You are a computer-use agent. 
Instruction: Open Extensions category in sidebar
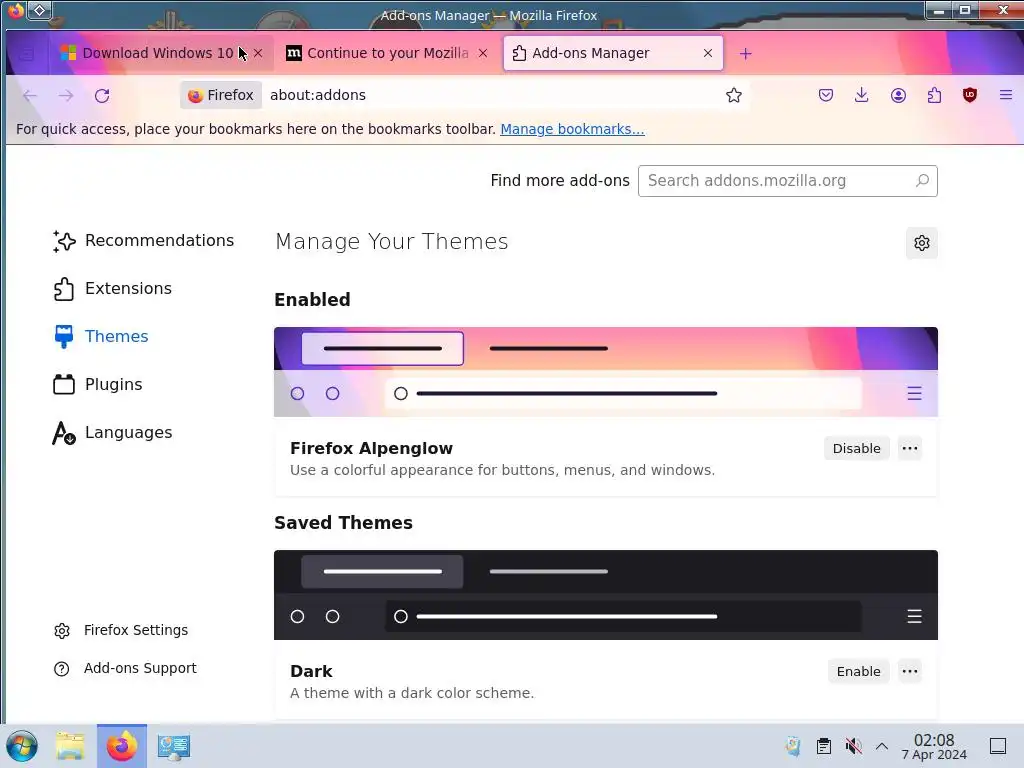(112, 289)
